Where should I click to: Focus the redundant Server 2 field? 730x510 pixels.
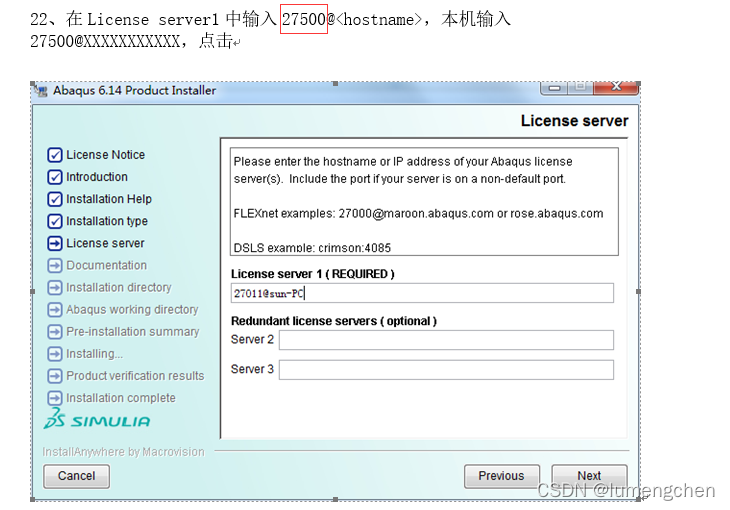[446, 340]
